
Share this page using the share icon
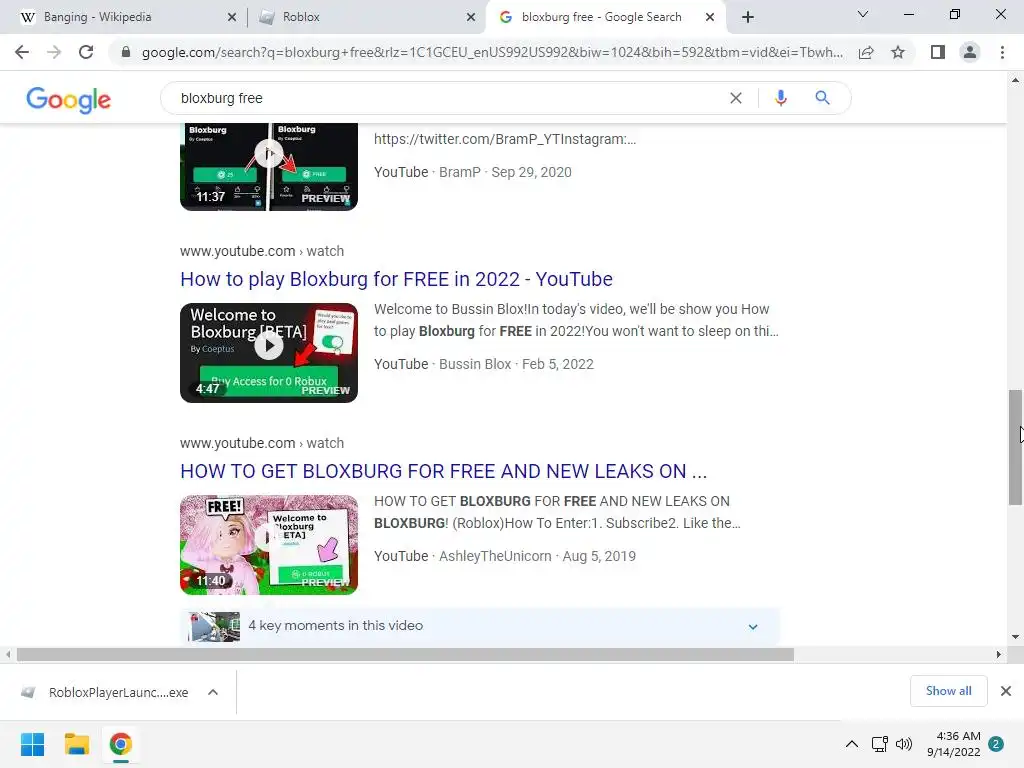pyautogui.click(x=866, y=52)
